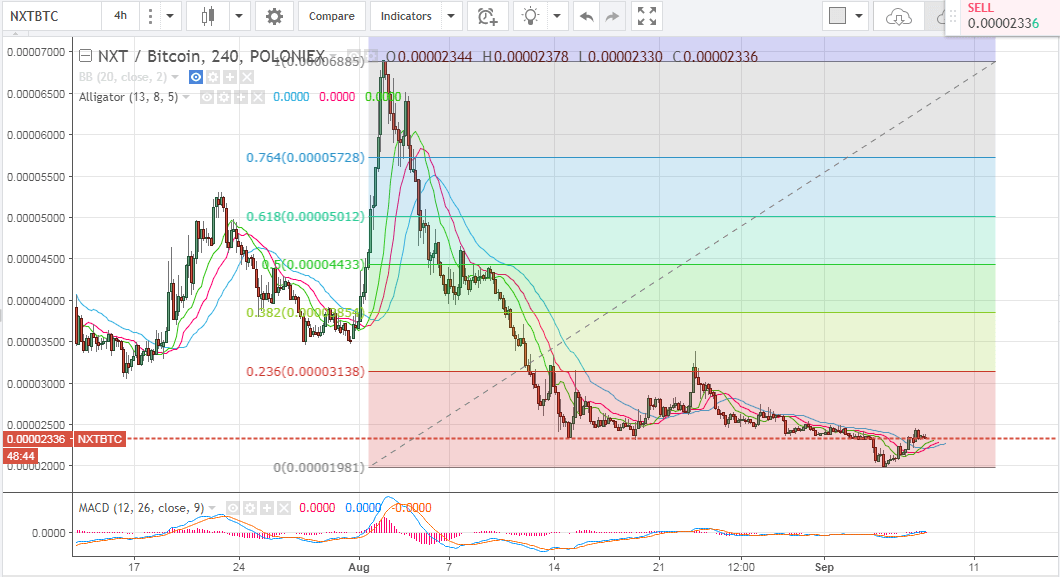Click the pink Alligator value 0.0000

point(337,97)
